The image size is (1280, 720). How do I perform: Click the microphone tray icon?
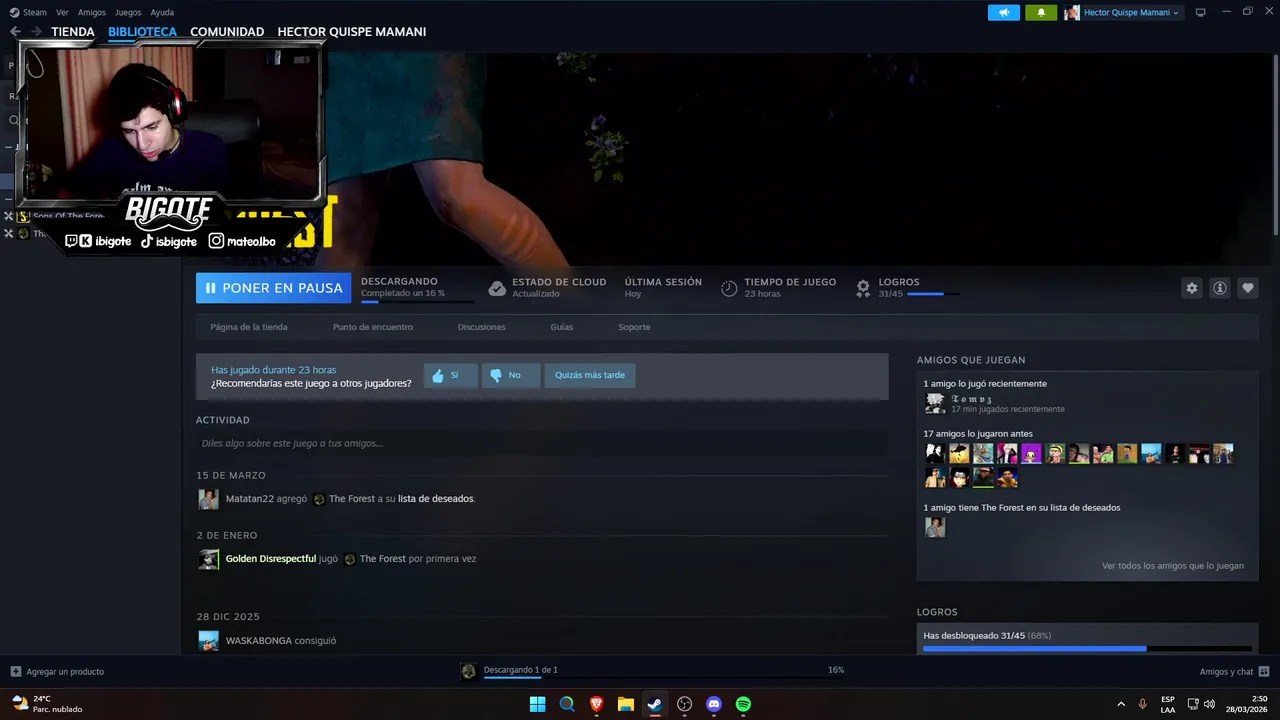[x=1142, y=704]
